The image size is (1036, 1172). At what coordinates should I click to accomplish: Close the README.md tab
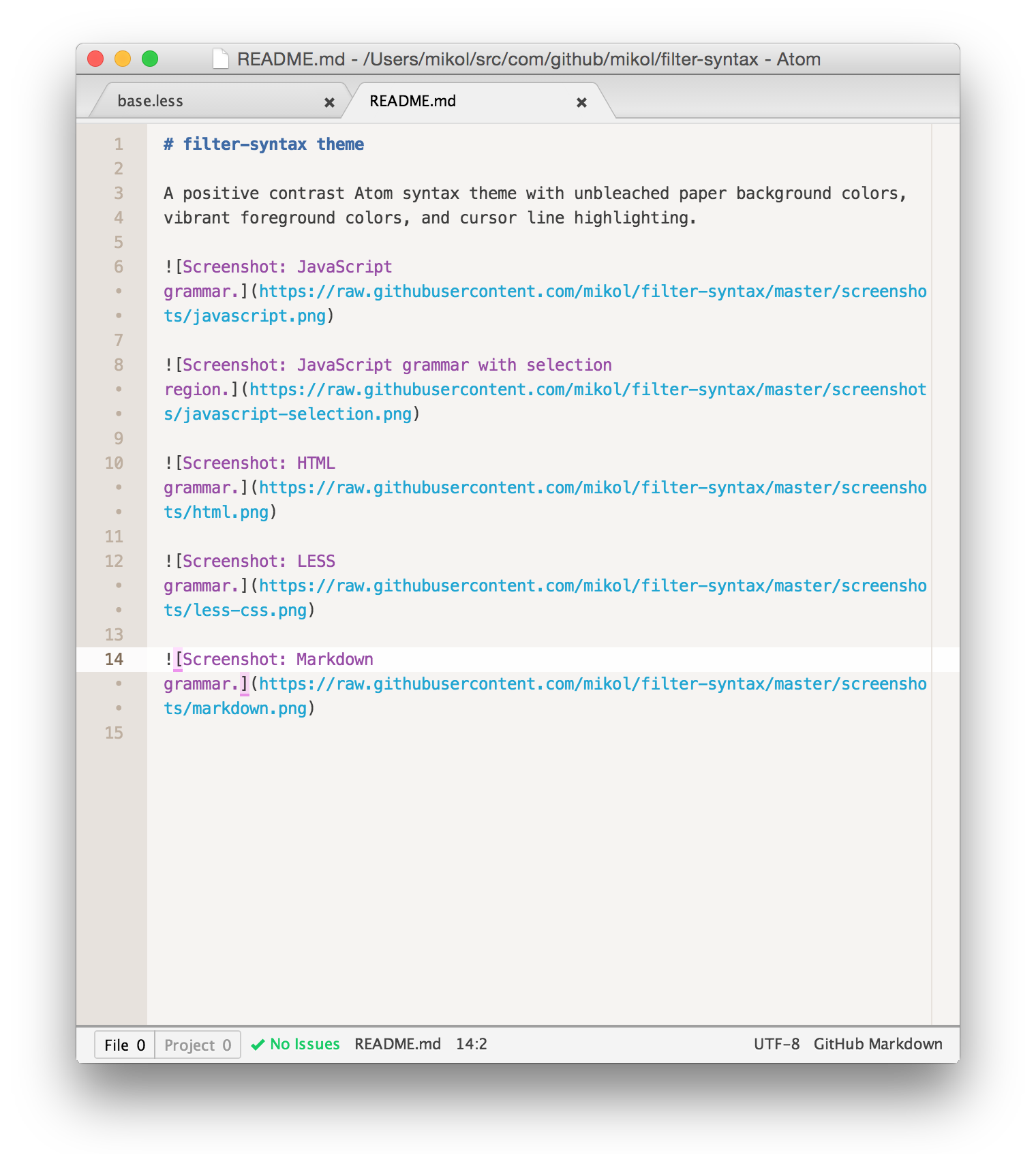point(581,102)
